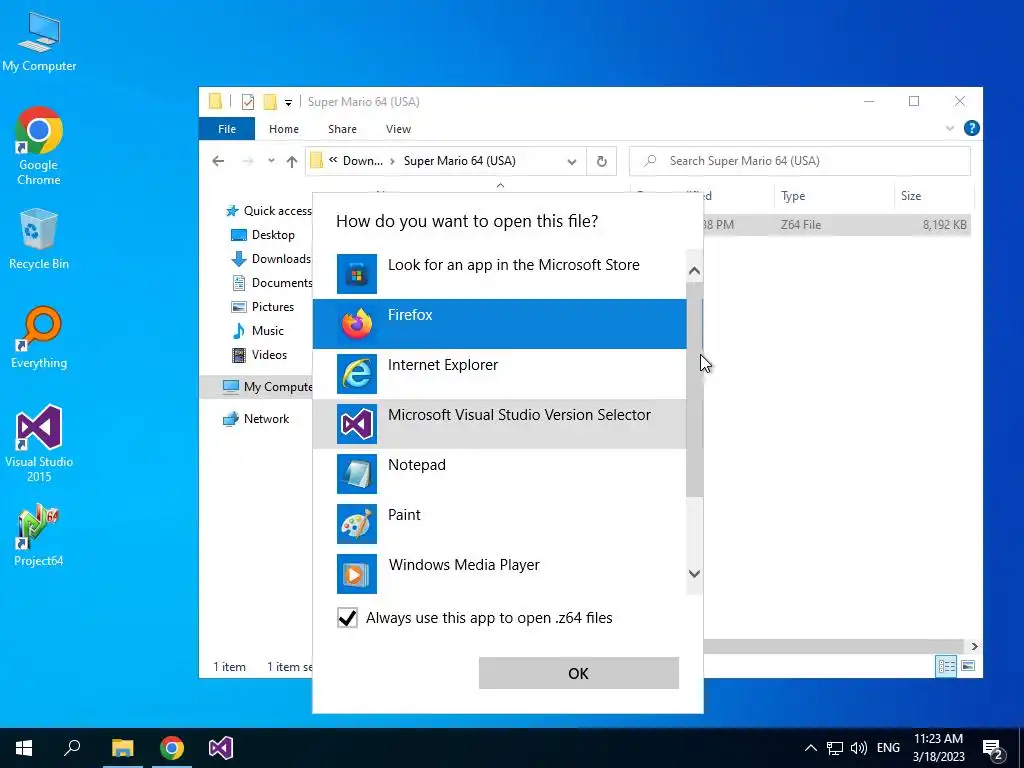The height and width of the screenshot is (768, 1024).
Task: Select Notepad from the app list
Action: (500, 473)
